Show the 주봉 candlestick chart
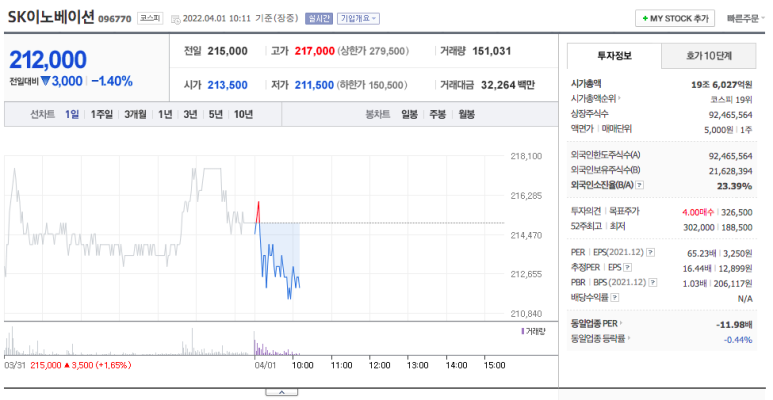The image size is (773, 400). click(438, 114)
